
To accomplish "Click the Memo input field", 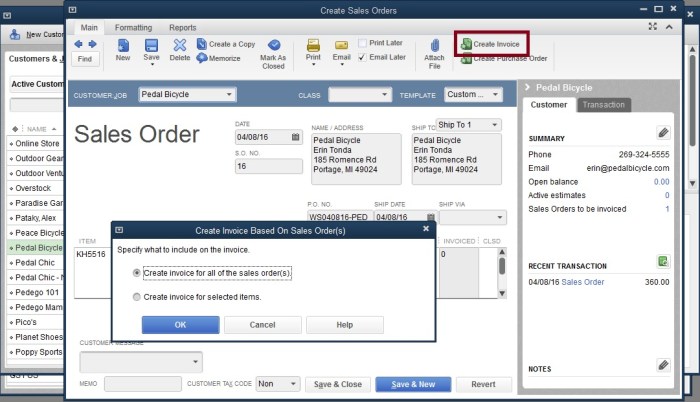I will 143,384.
